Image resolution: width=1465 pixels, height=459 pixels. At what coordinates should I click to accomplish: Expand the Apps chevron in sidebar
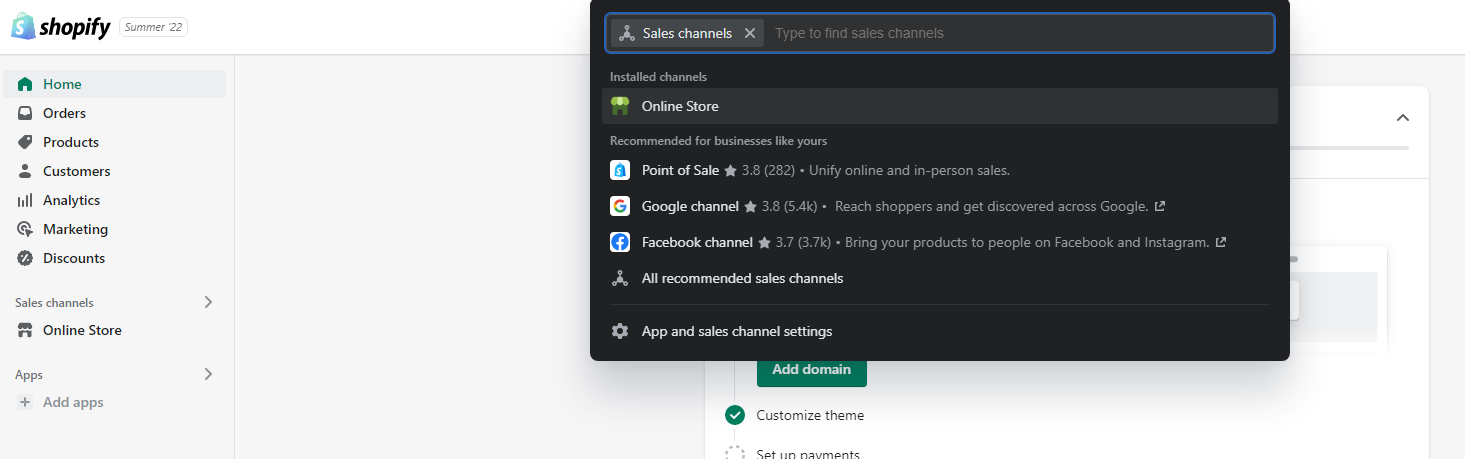(208, 374)
